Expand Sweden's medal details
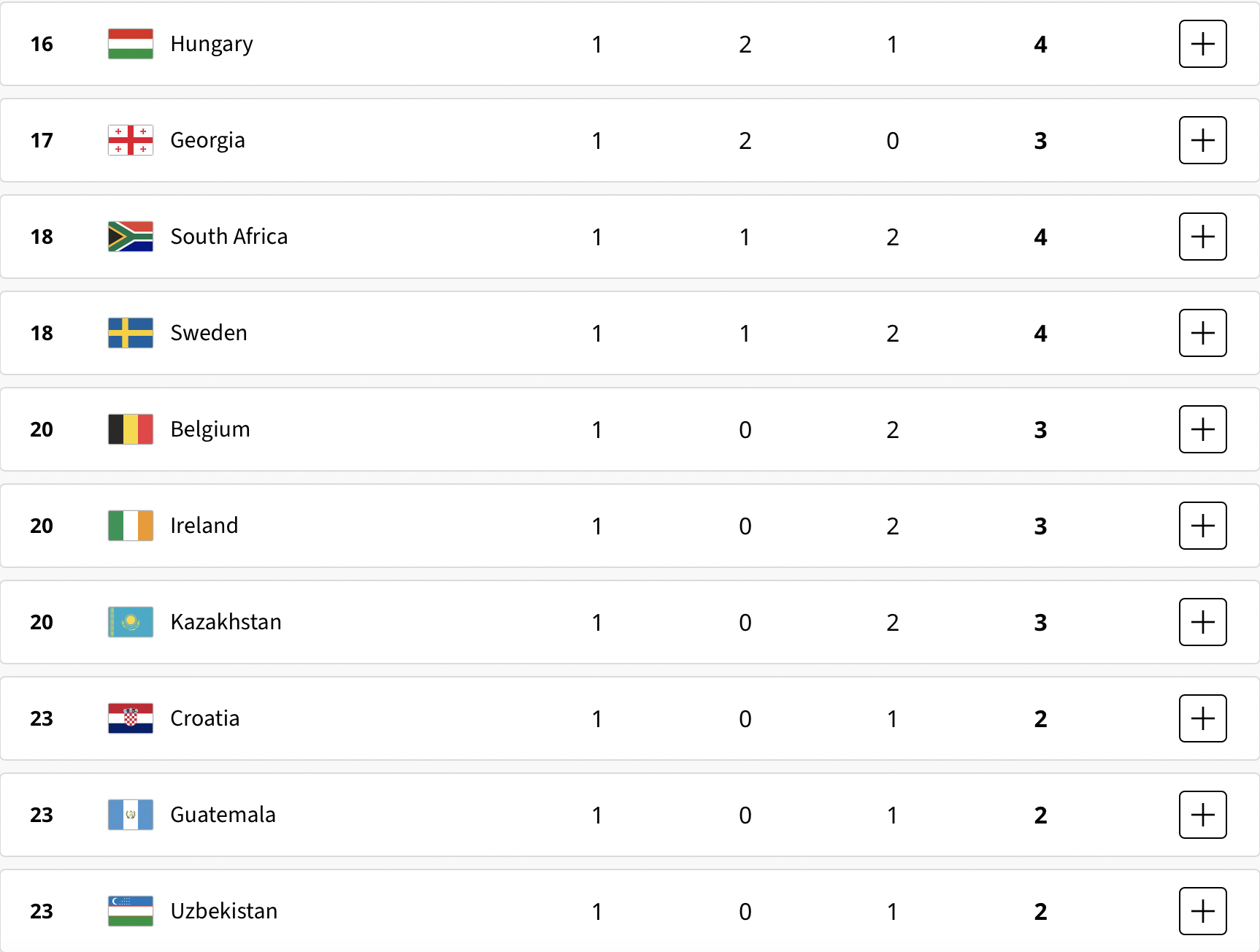Viewport: 1260px width, 952px height. tap(1202, 333)
